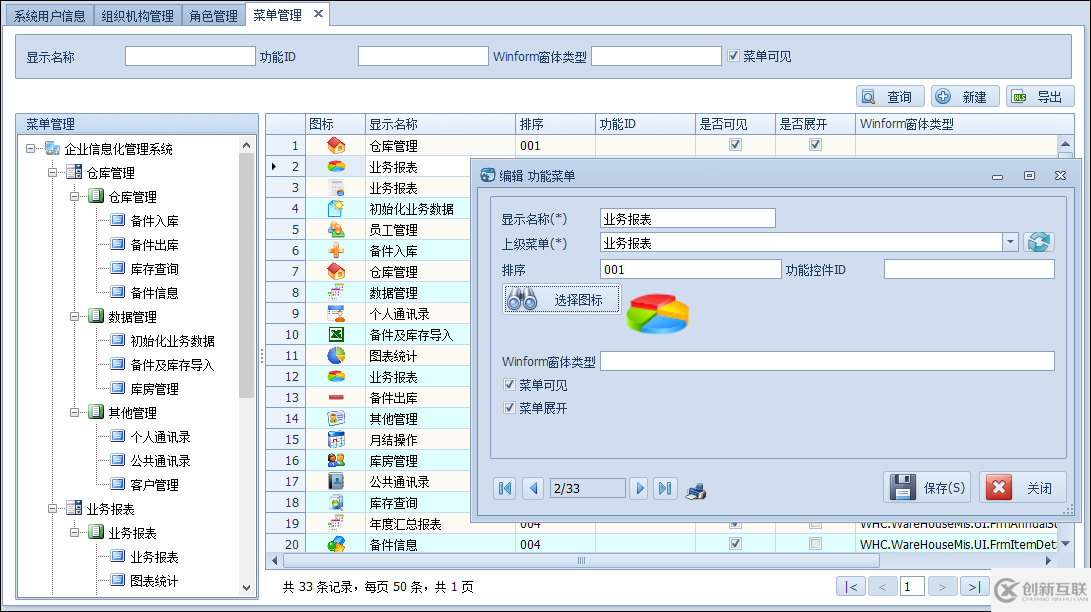Image resolution: width=1091 pixels, height=612 pixels.
Task: Click the Excel icon for 备件及库存导入
Action: [x=336, y=335]
